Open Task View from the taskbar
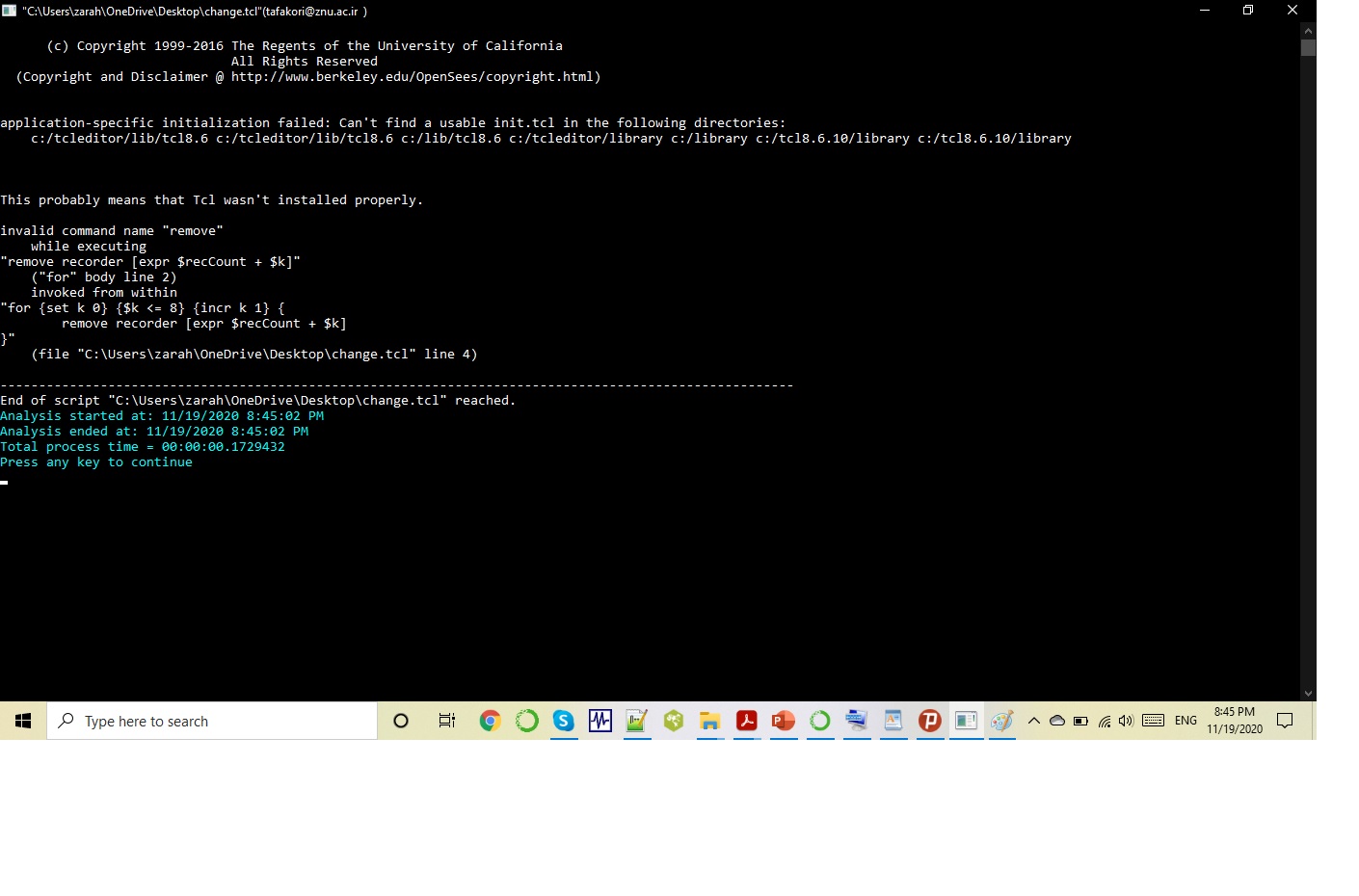This screenshot has width=1359, height=896. pyautogui.click(x=446, y=721)
